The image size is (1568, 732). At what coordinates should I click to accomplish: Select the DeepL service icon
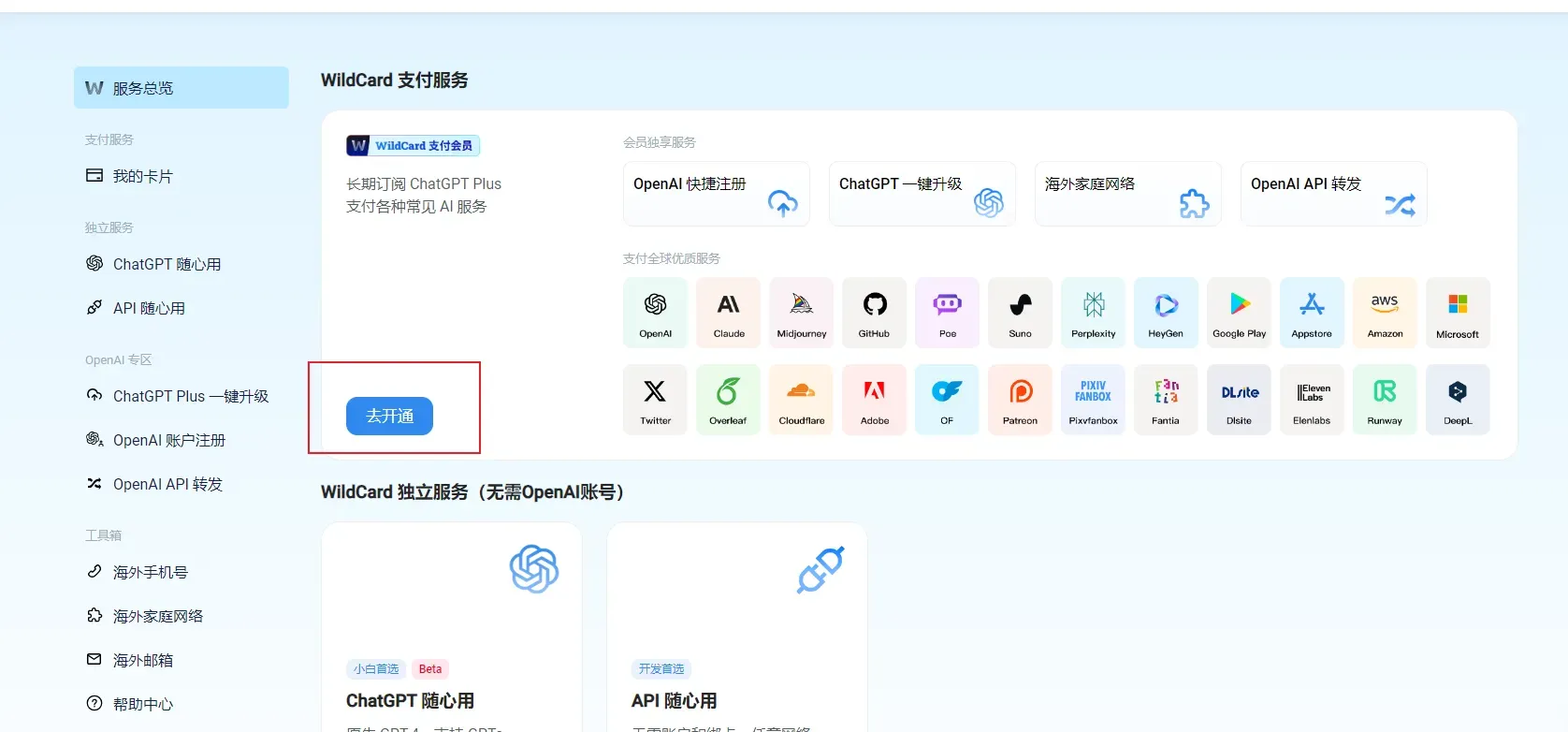click(1458, 400)
